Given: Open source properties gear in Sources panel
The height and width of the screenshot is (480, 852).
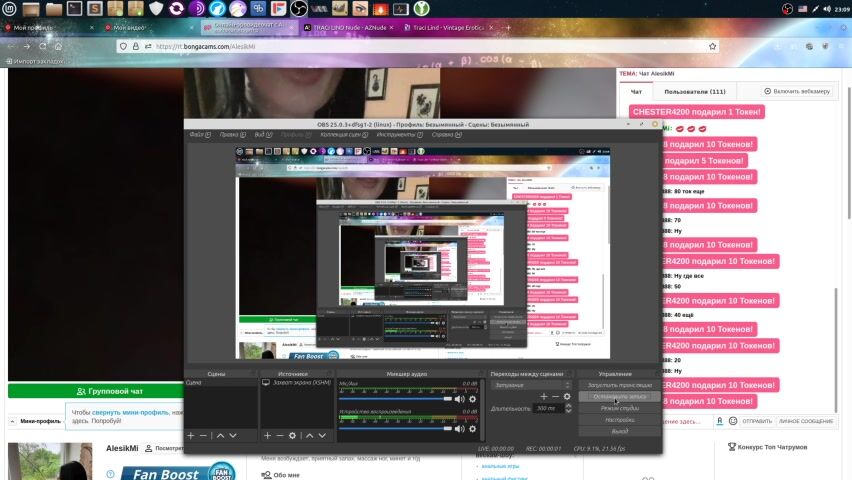Looking at the screenshot, I should pos(292,436).
